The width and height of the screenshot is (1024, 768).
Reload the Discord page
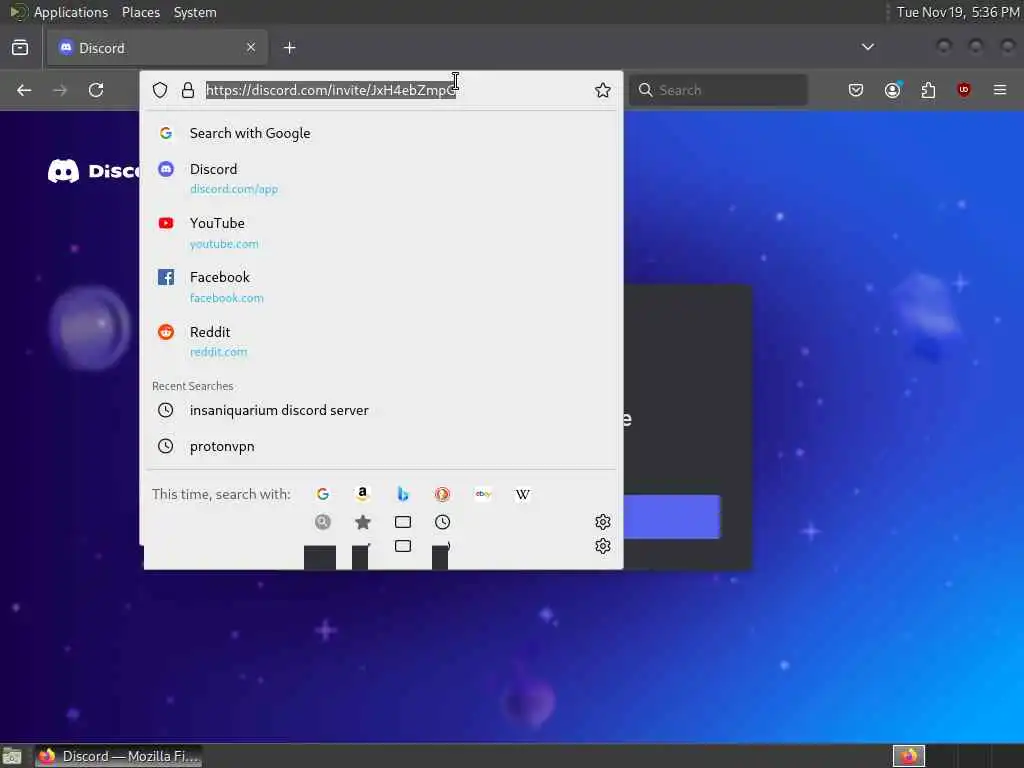tap(96, 90)
